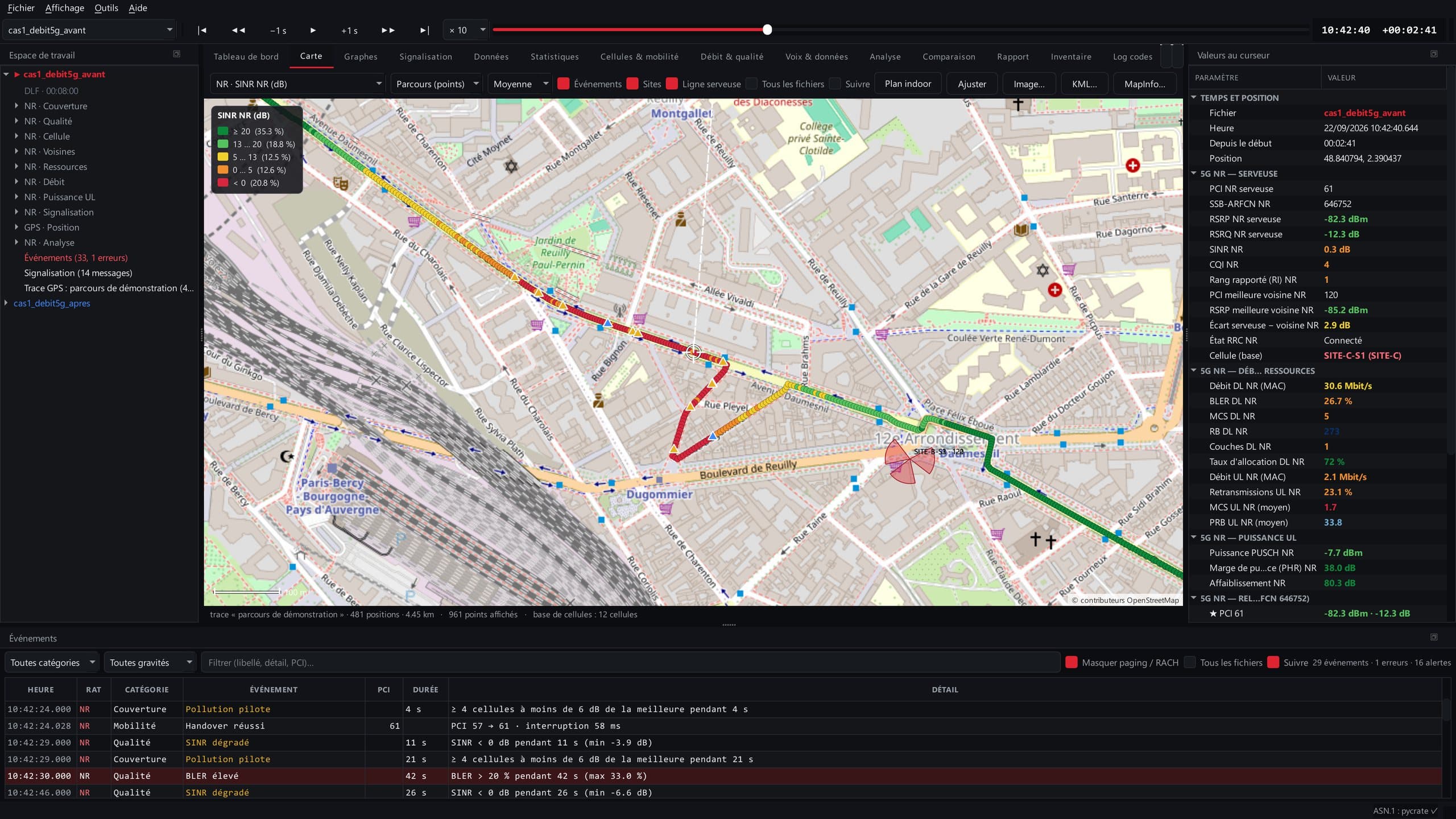This screenshot has width=1456, height=819.
Task: Start playback with the play button
Action: 313,30
